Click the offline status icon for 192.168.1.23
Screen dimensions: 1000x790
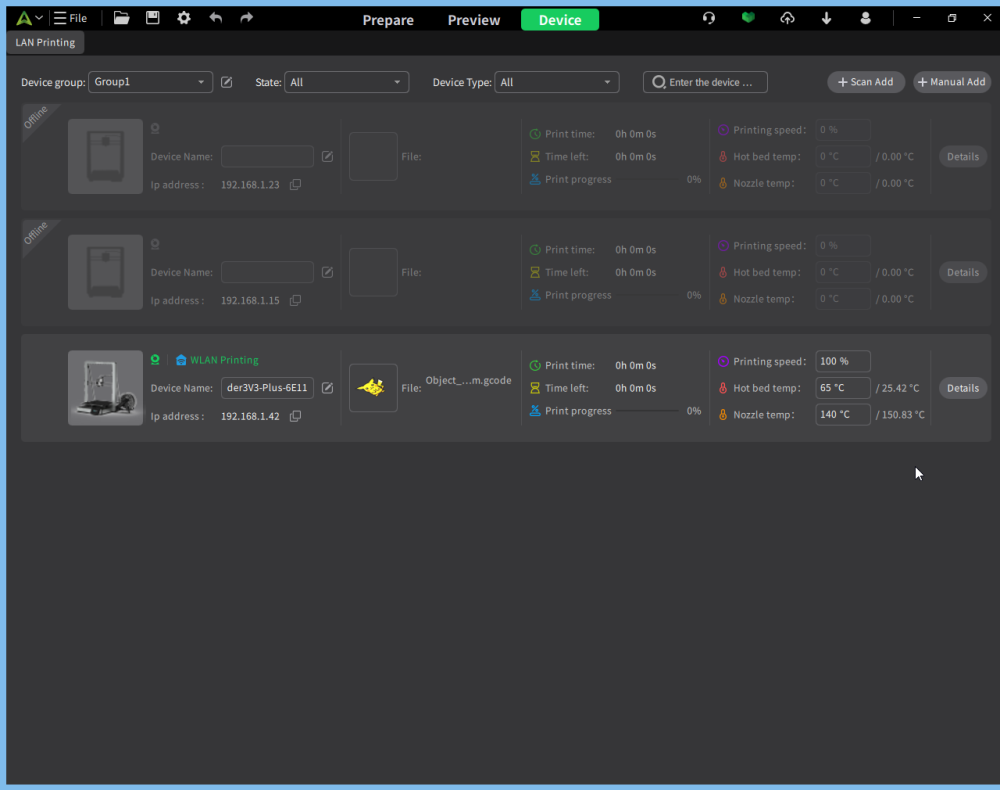pos(155,128)
